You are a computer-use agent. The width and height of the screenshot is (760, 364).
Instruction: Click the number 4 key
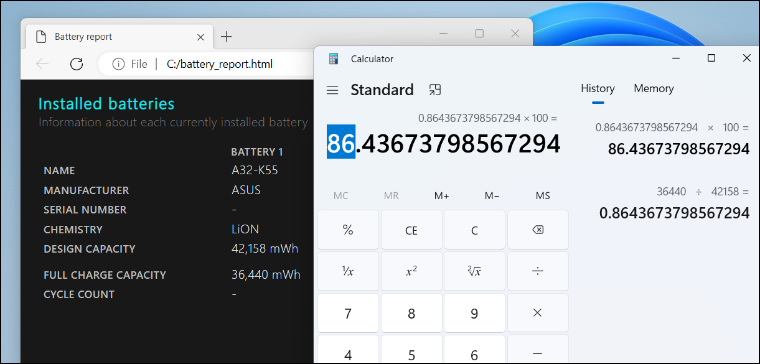click(x=348, y=349)
